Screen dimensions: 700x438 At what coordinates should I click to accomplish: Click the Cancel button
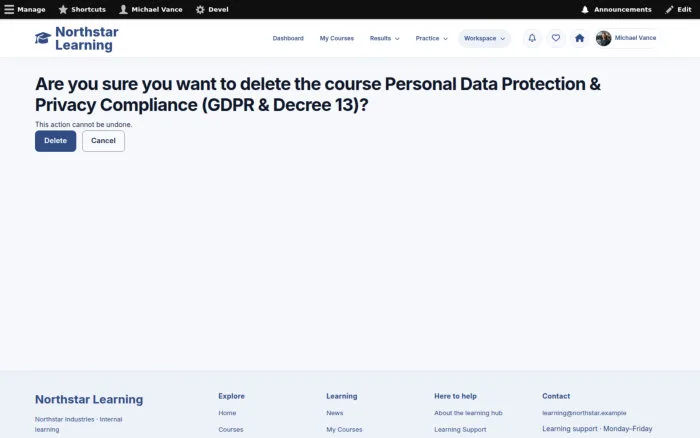click(x=103, y=141)
